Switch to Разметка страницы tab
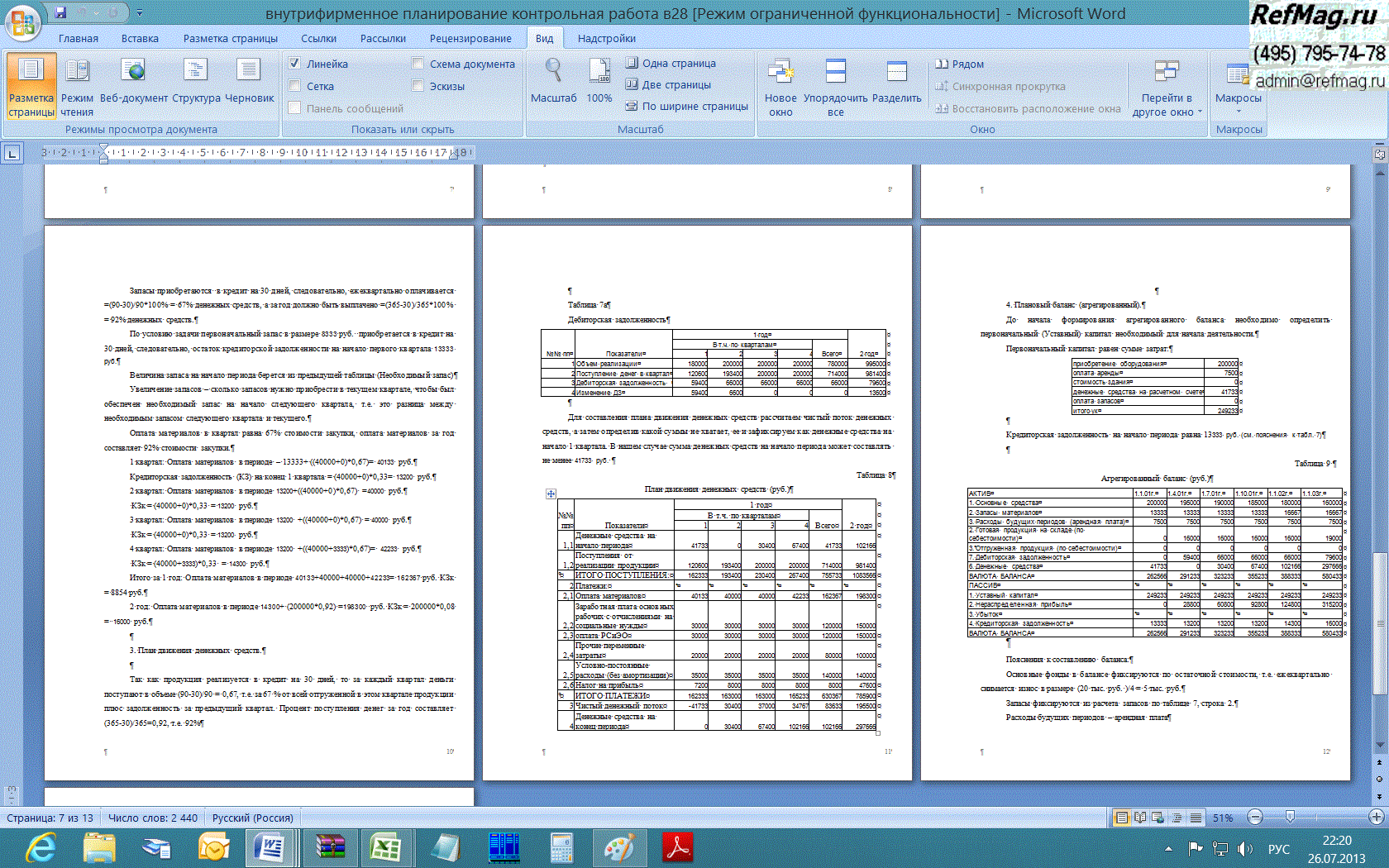This screenshot has width=1389, height=868. pos(230,39)
